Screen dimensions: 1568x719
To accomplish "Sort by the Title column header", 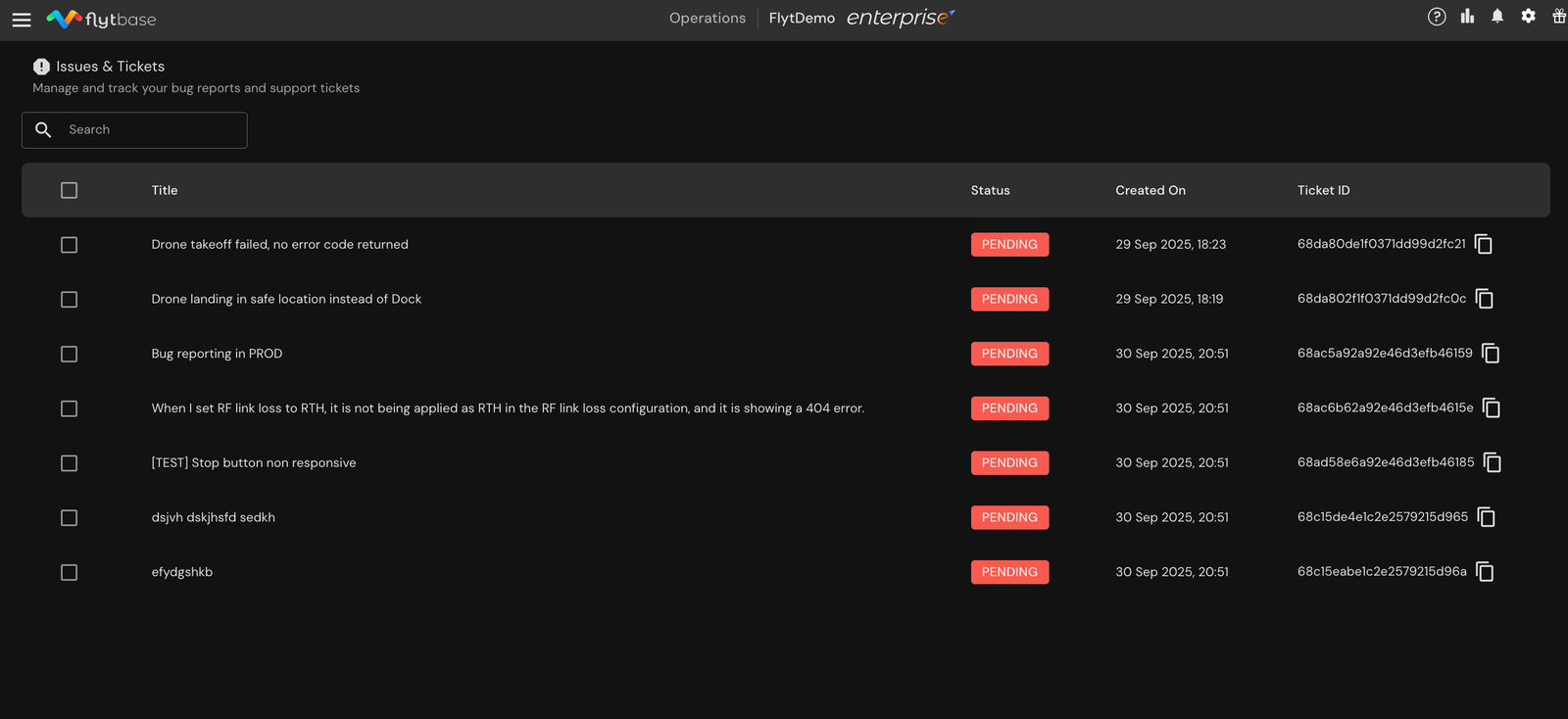I will [x=165, y=190].
